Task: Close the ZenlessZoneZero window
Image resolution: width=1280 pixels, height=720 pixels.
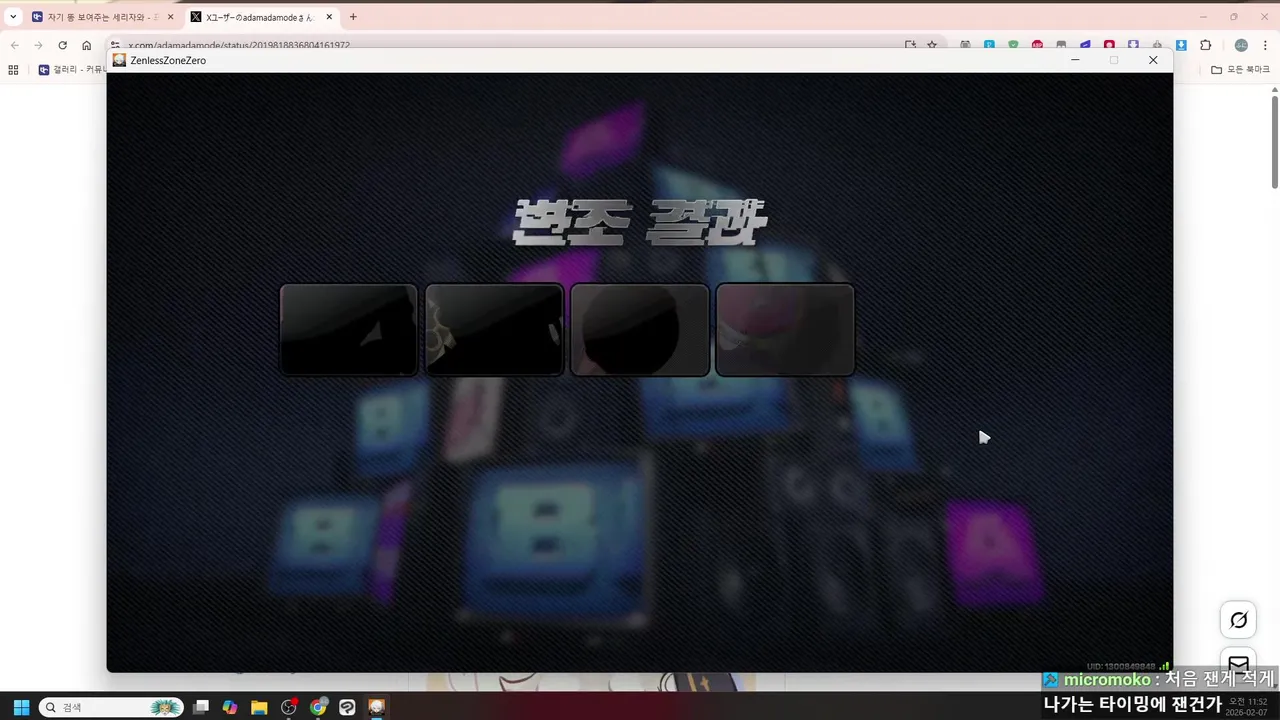Action: (1153, 60)
